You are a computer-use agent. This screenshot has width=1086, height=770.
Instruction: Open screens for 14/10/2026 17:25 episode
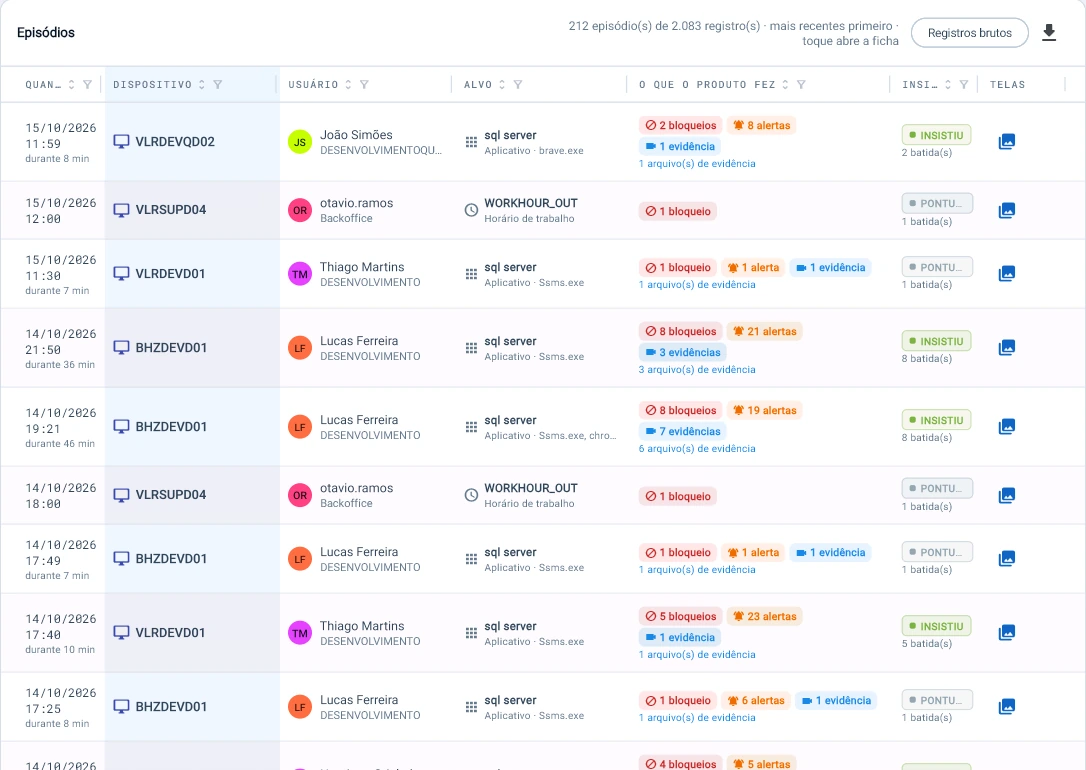click(x=1006, y=706)
